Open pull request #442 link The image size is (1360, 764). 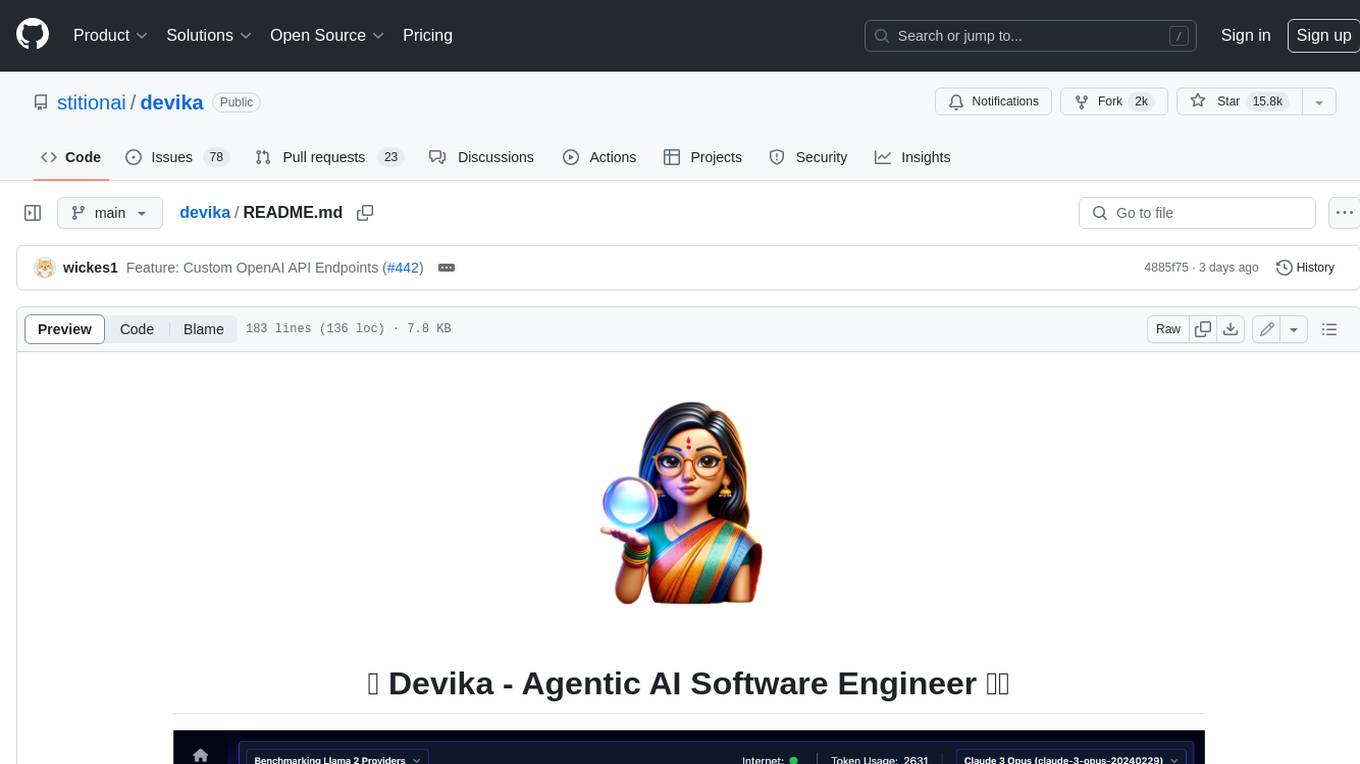click(403, 268)
